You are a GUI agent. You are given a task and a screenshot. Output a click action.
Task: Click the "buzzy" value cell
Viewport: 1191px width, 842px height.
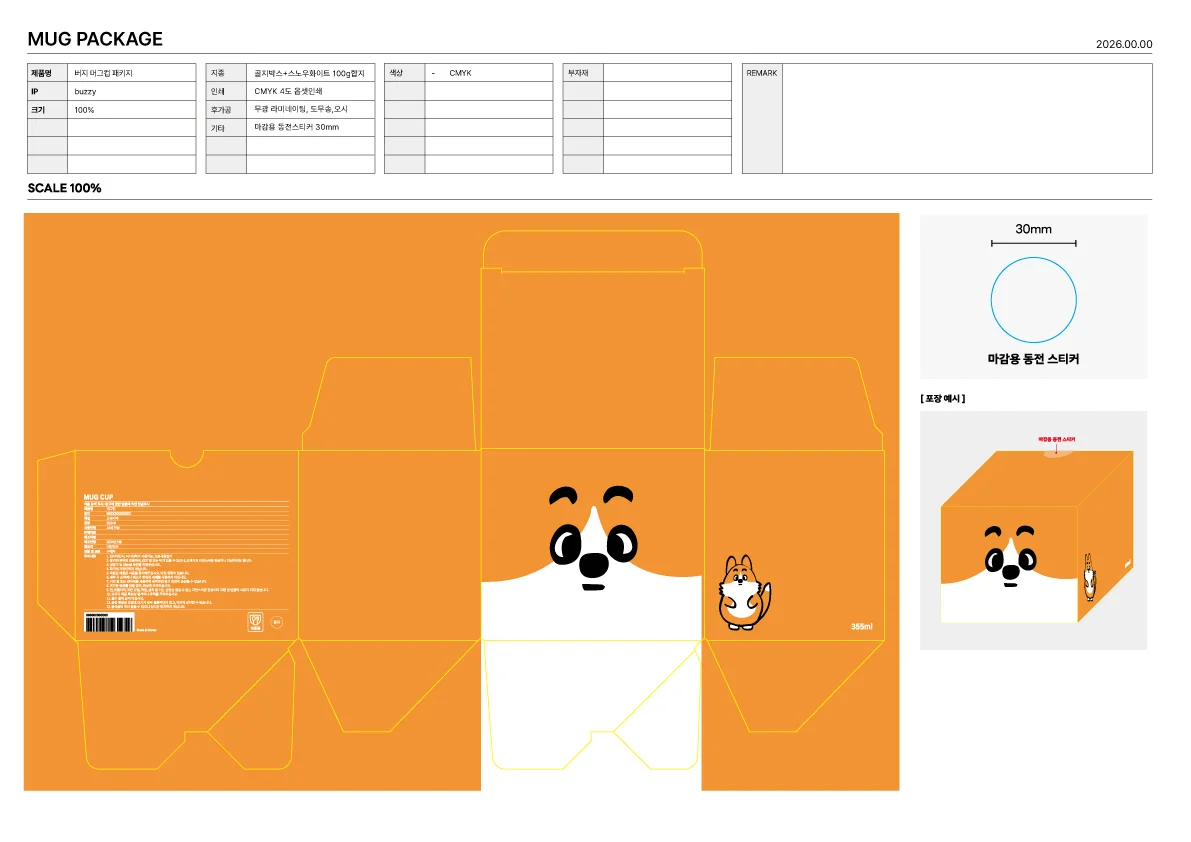[x=131, y=91]
